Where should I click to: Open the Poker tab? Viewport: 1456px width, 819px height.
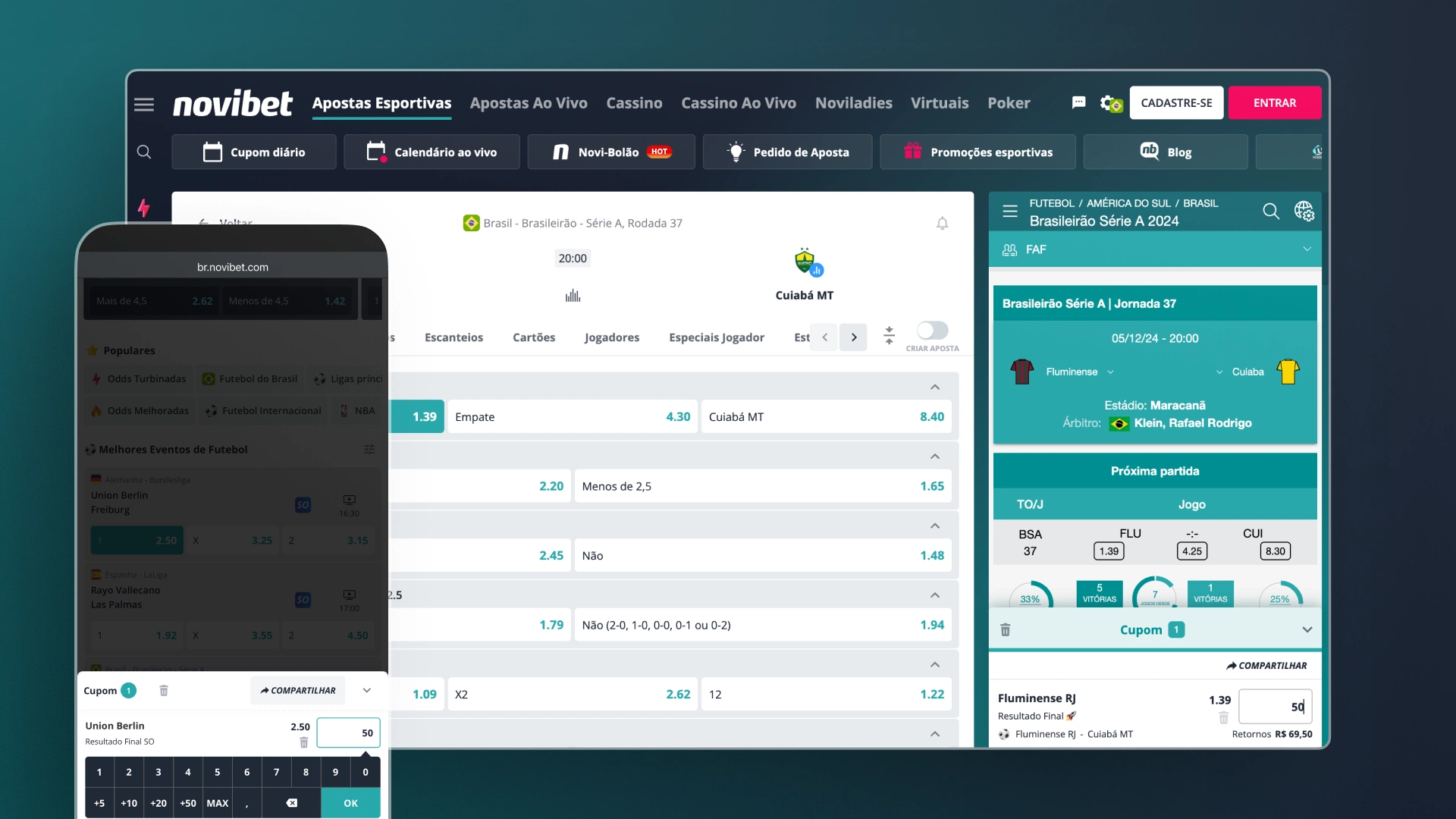click(1009, 103)
